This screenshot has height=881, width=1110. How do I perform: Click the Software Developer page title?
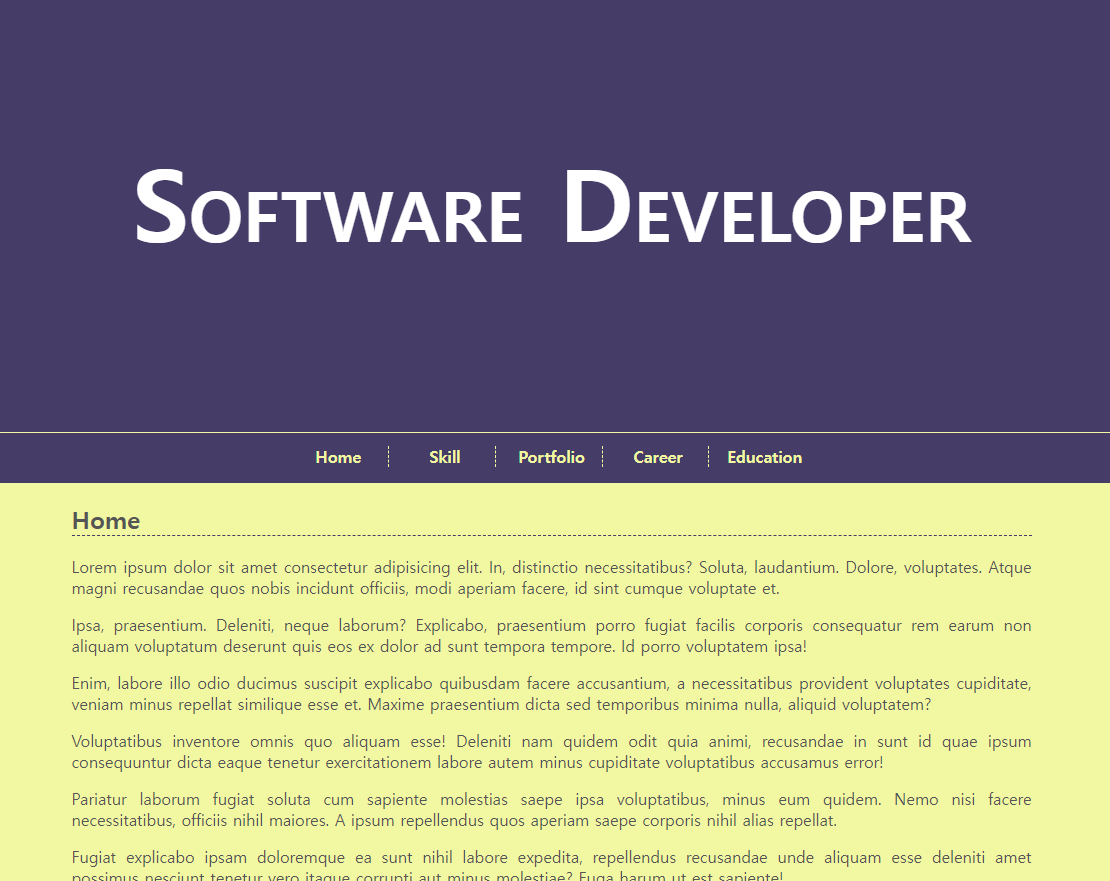[x=553, y=210]
